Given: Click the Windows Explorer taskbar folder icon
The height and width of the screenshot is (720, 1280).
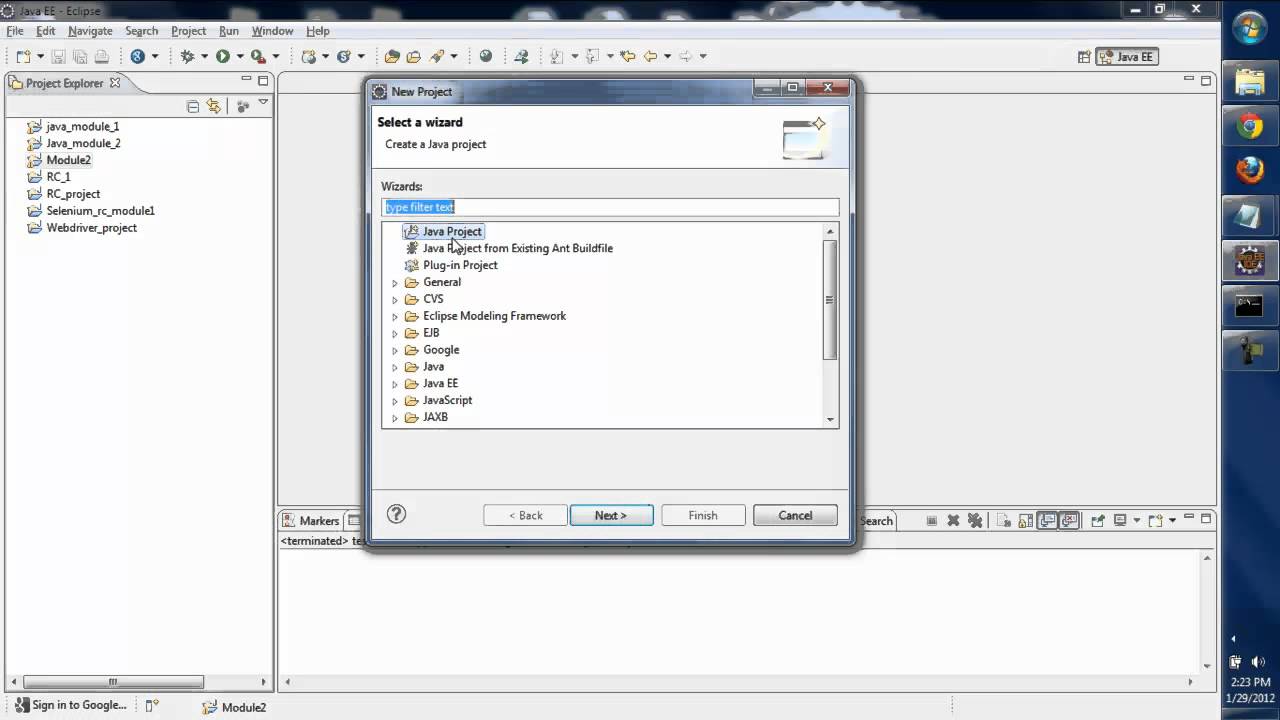Looking at the screenshot, I should (x=1249, y=81).
